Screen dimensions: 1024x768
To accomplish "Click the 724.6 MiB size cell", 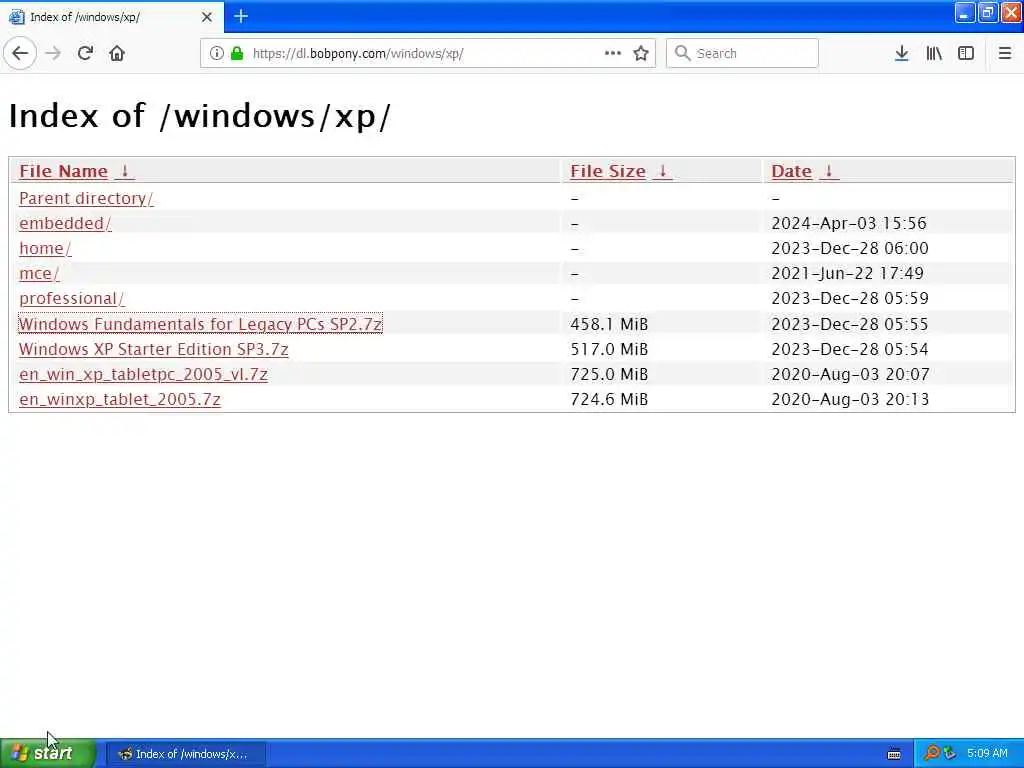I will (609, 399).
